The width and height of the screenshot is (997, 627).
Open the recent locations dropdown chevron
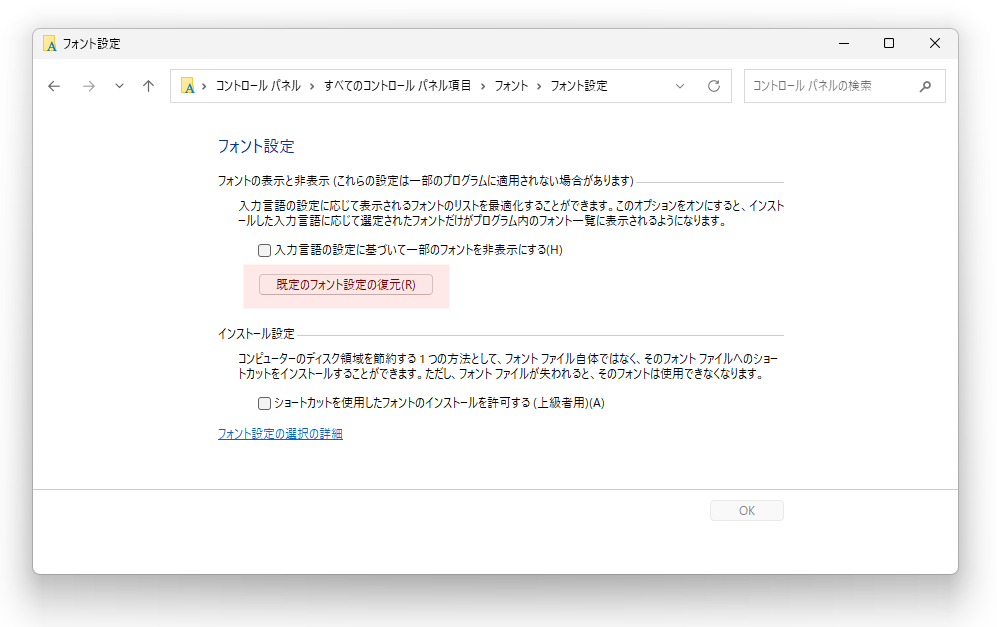coord(119,86)
